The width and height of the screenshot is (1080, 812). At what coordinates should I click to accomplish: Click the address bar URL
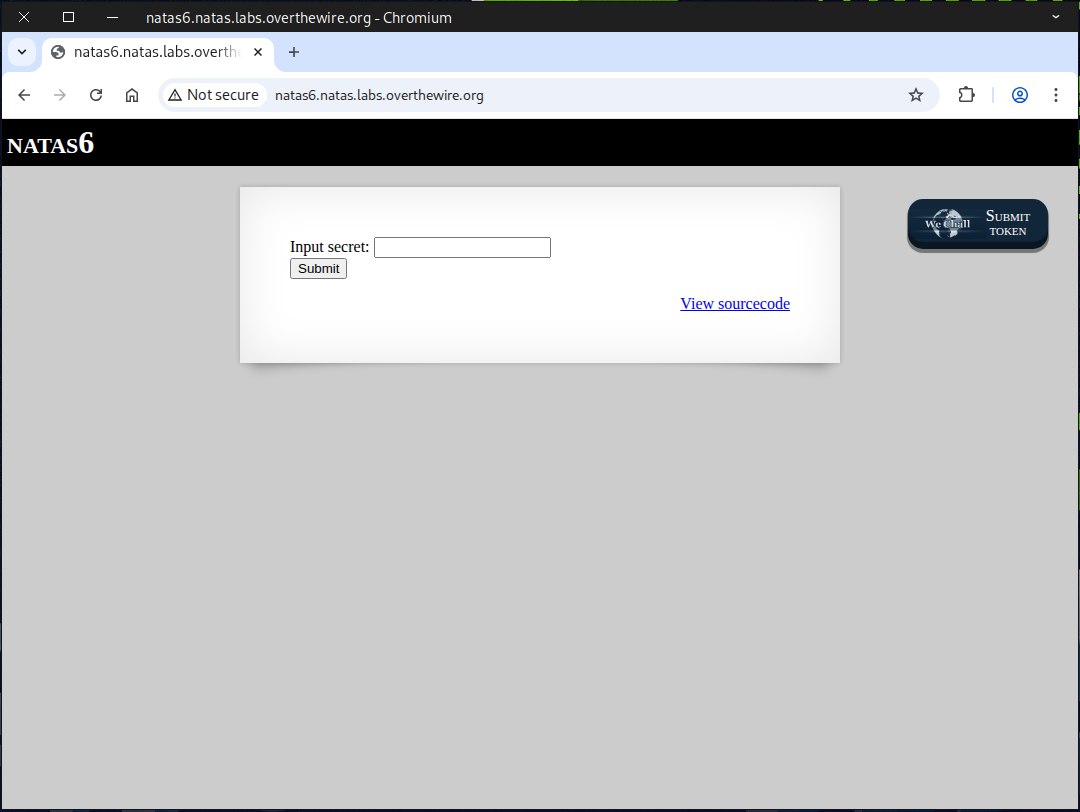coord(380,95)
